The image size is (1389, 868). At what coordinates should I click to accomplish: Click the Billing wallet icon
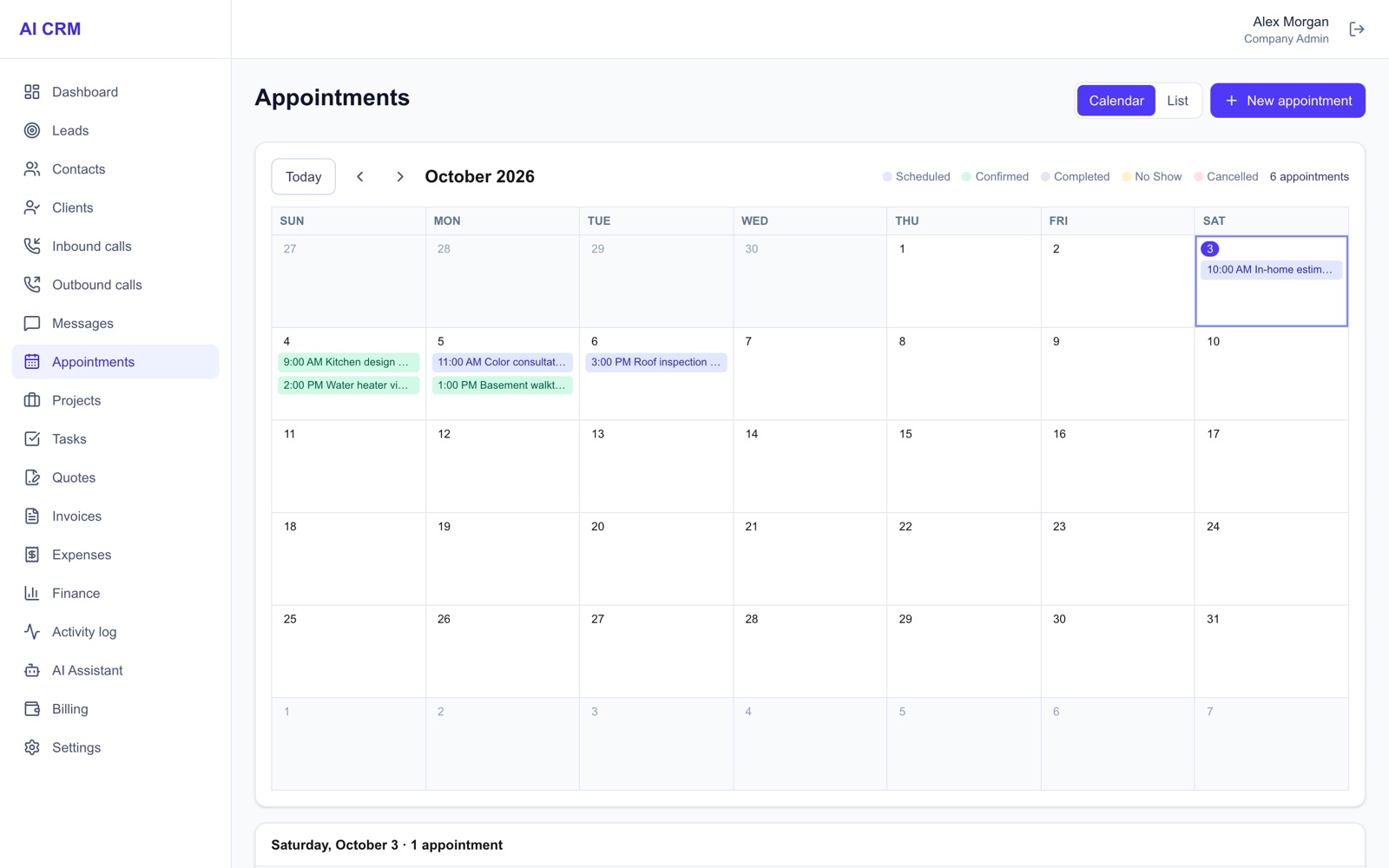click(x=32, y=709)
